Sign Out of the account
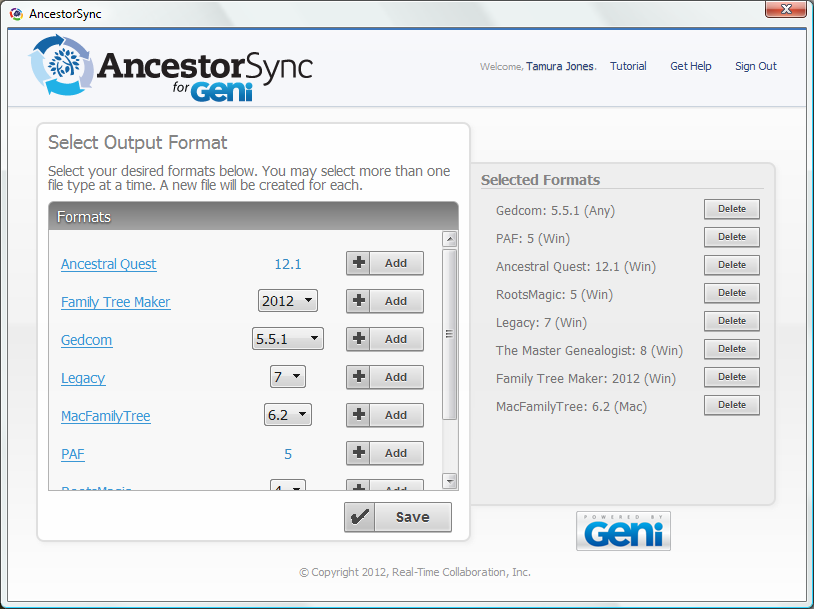This screenshot has width=814, height=609. pyautogui.click(x=756, y=66)
